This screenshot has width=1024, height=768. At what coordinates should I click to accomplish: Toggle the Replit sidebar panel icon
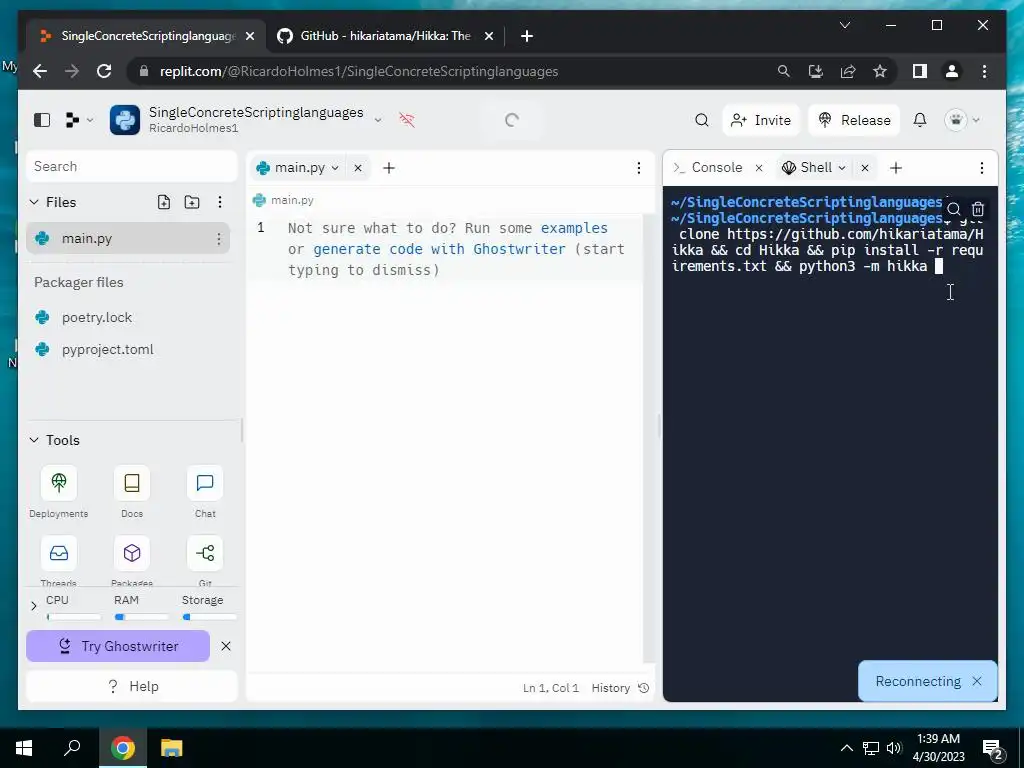tap(42, 120)
